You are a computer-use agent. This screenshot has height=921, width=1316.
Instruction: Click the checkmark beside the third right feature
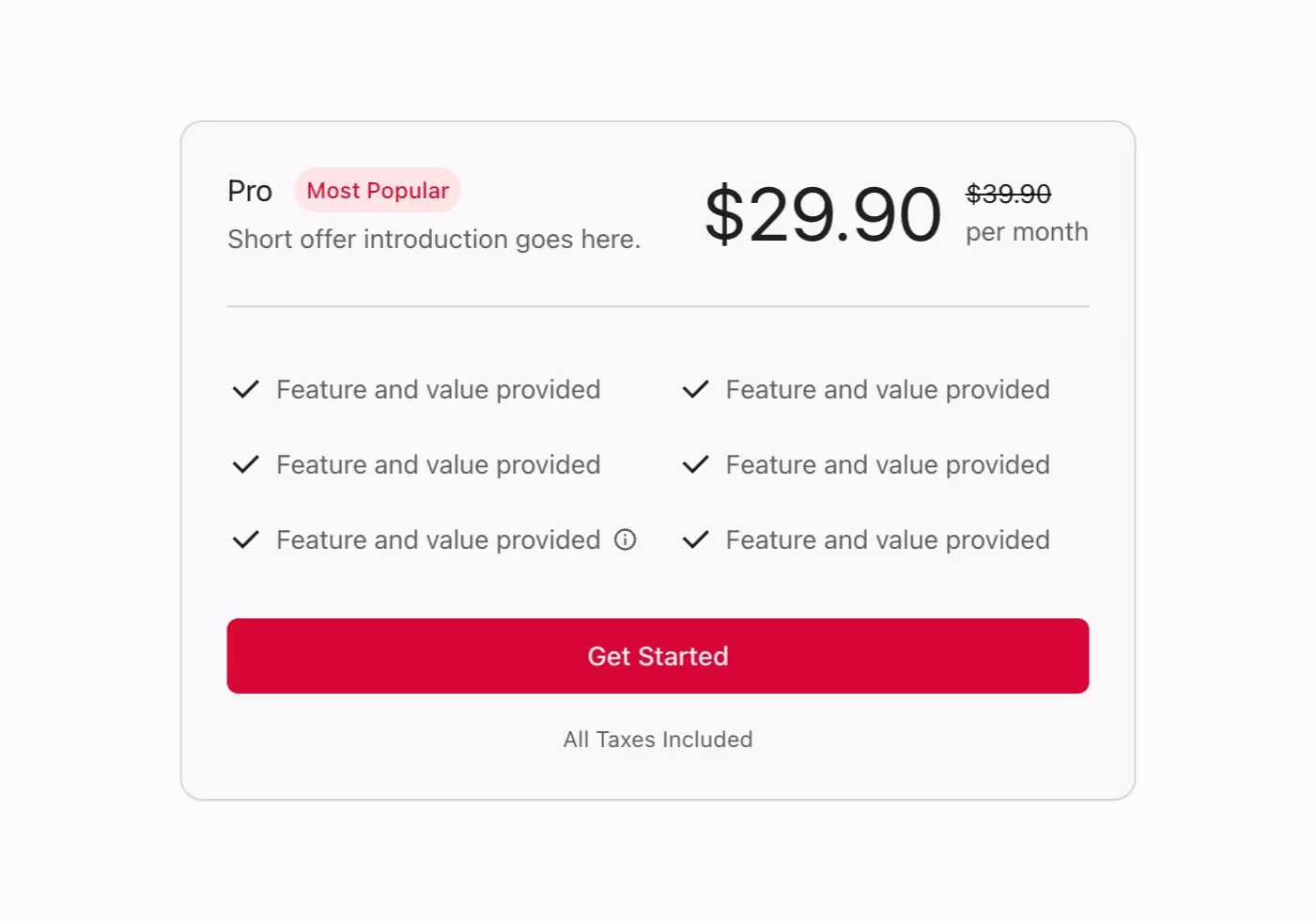(695, 539)
